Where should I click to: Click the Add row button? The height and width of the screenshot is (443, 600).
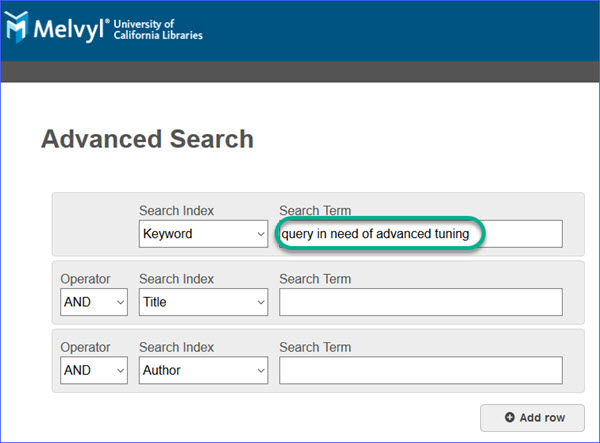click(532, 418)
